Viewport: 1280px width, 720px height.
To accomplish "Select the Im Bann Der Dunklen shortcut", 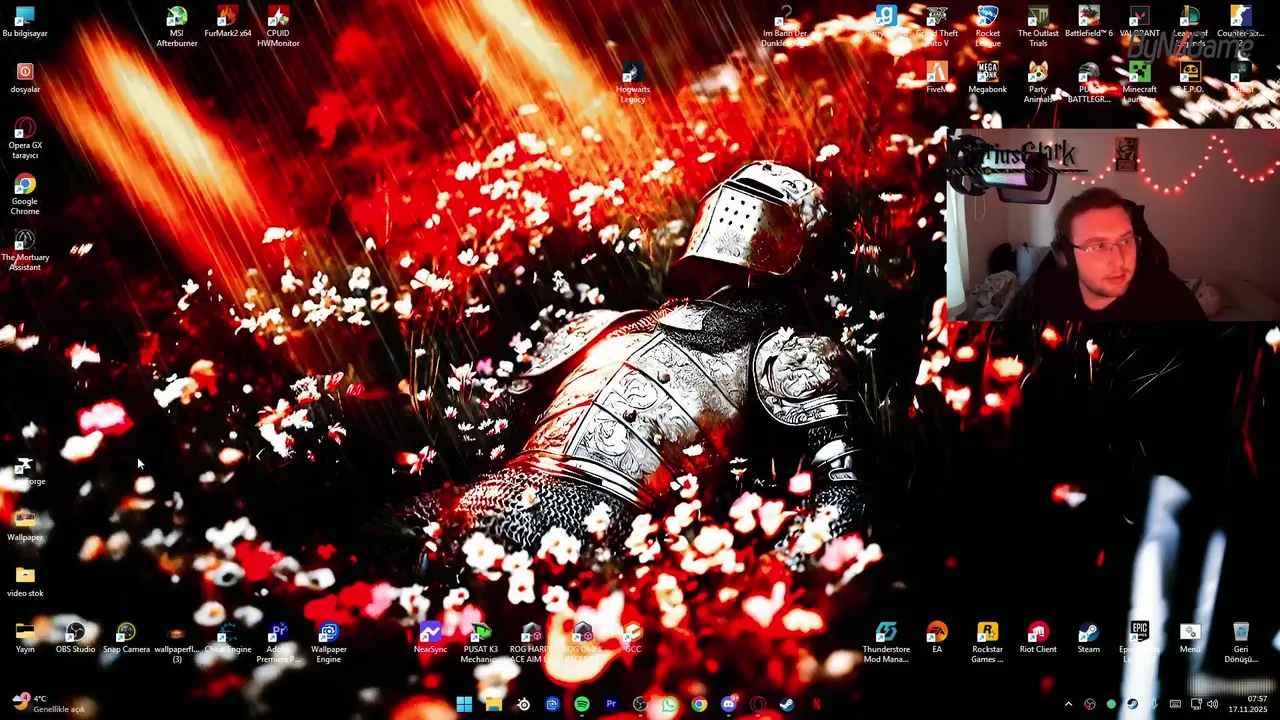I will (785, 27).
